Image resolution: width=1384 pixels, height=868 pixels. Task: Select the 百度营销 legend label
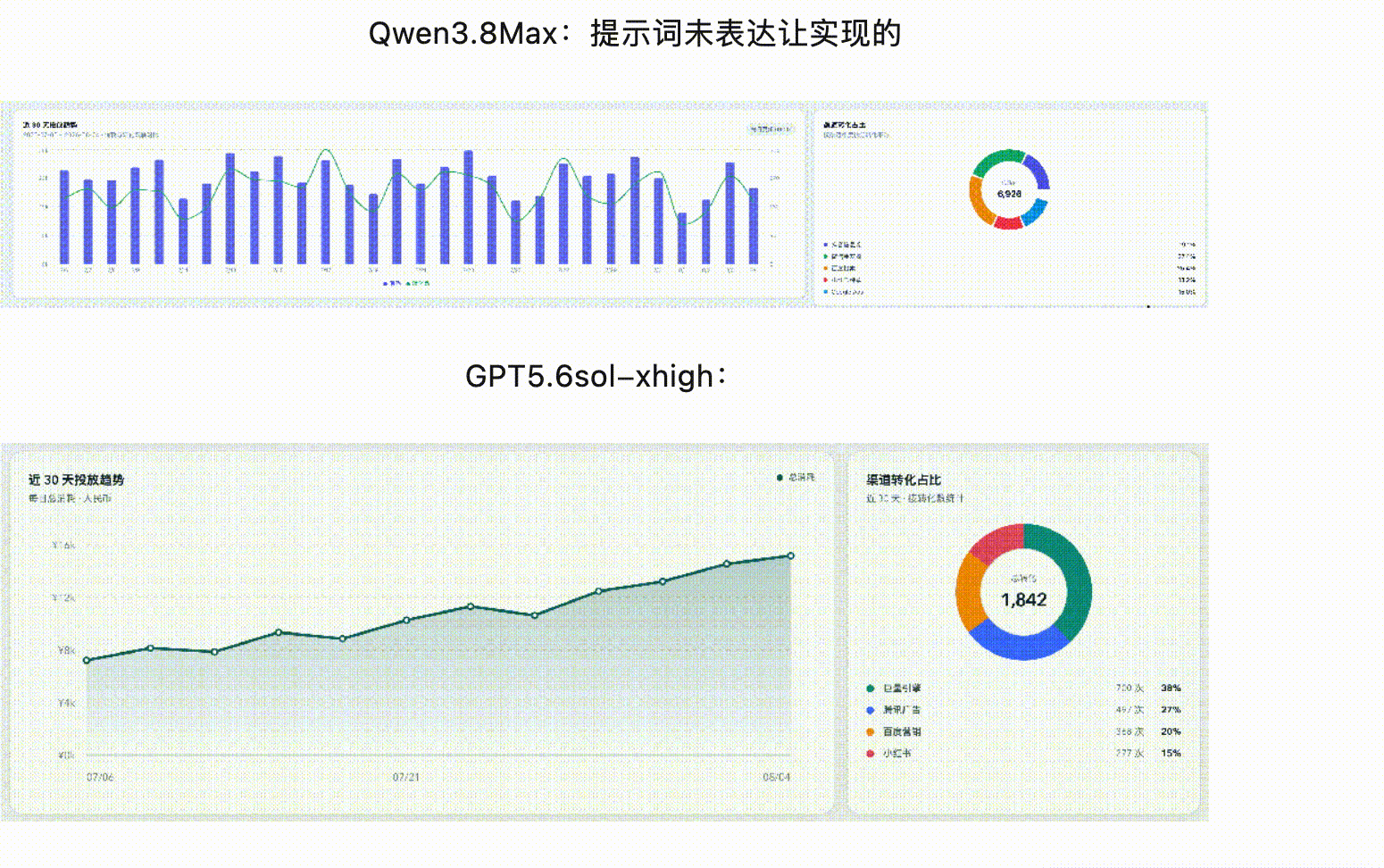coord(902,732)
